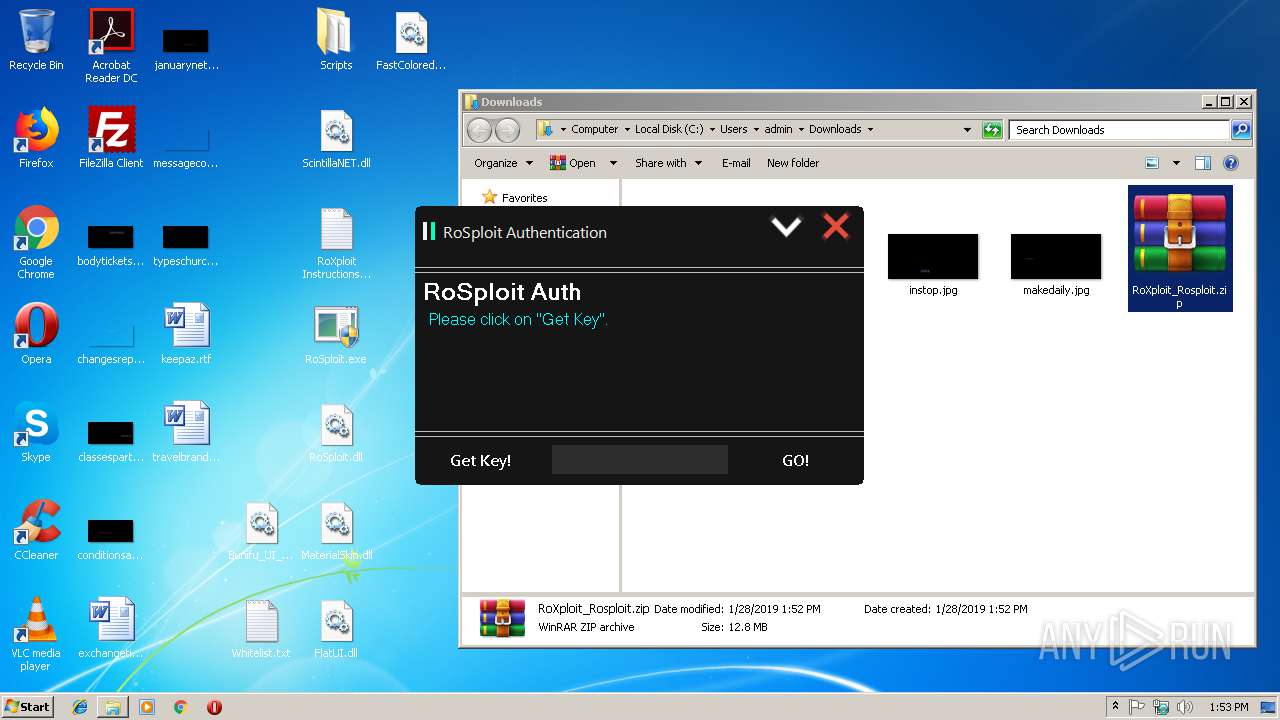The height and width of the screenshot is (720, 1280).
Task: Open VLC media player shortcut
Action: coord(36,634)
